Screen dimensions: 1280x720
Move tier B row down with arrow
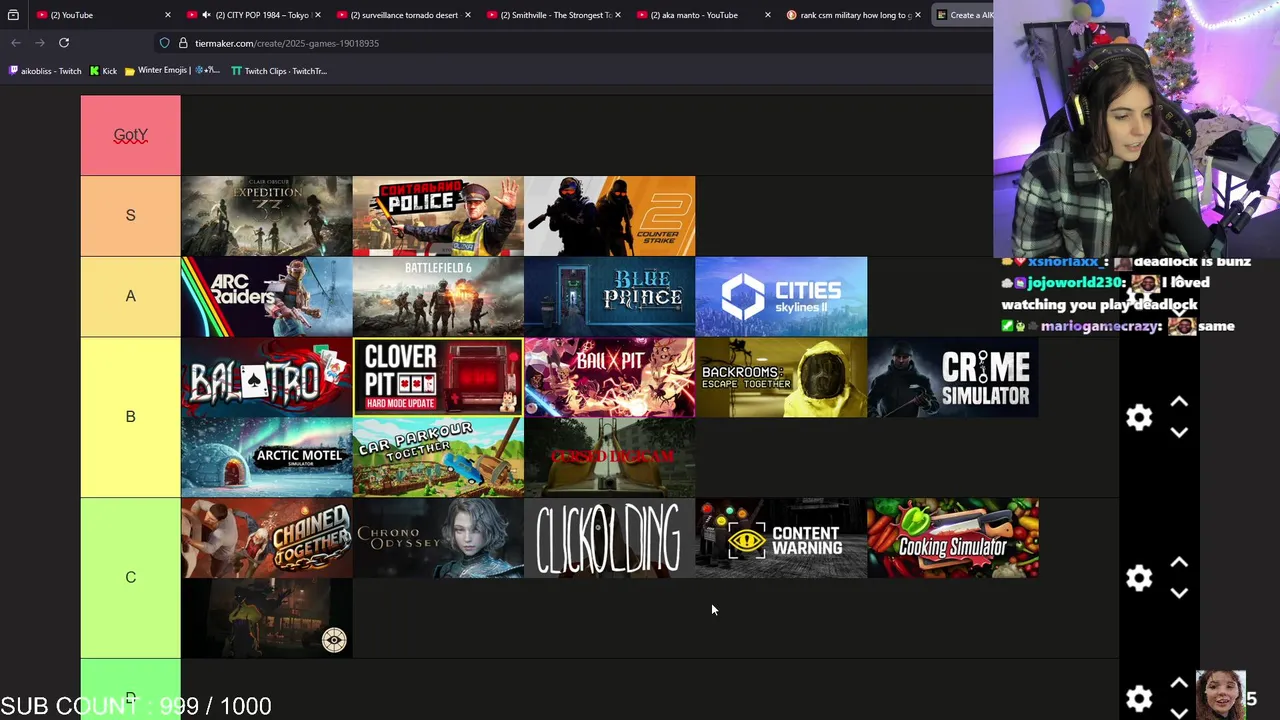1179,432
